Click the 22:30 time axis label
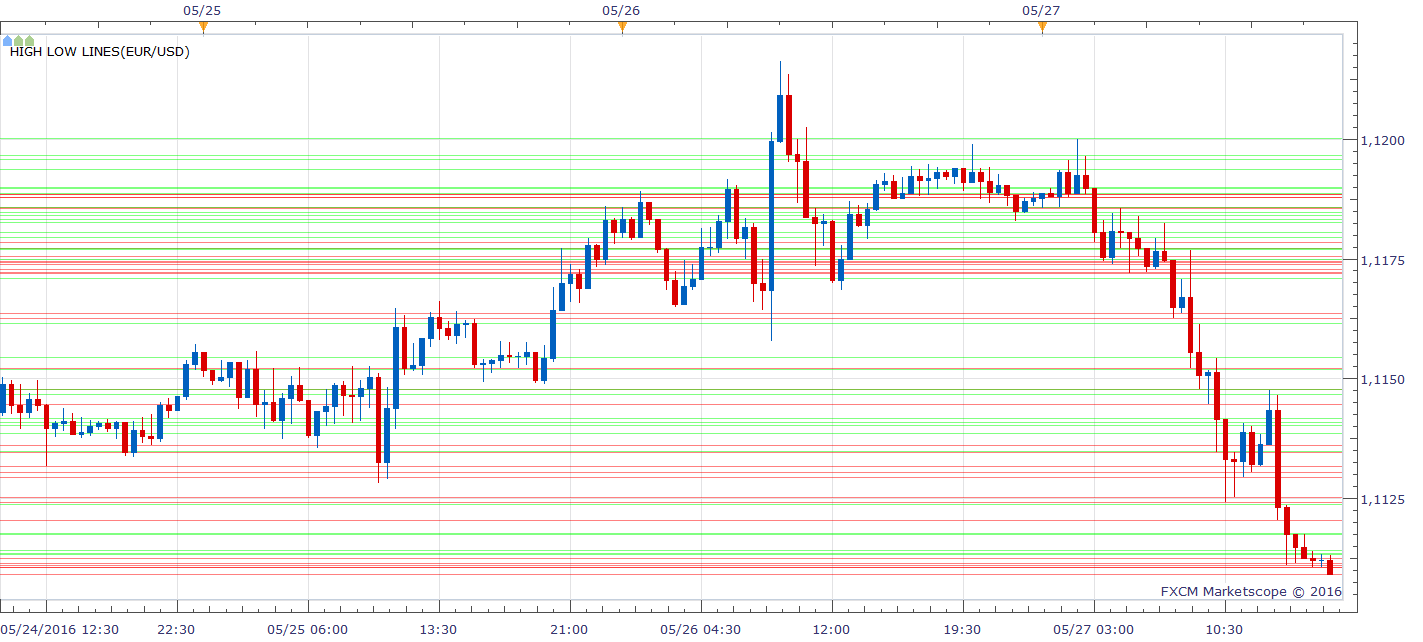This screenshot has height=642, width=1423. [177, 629]
